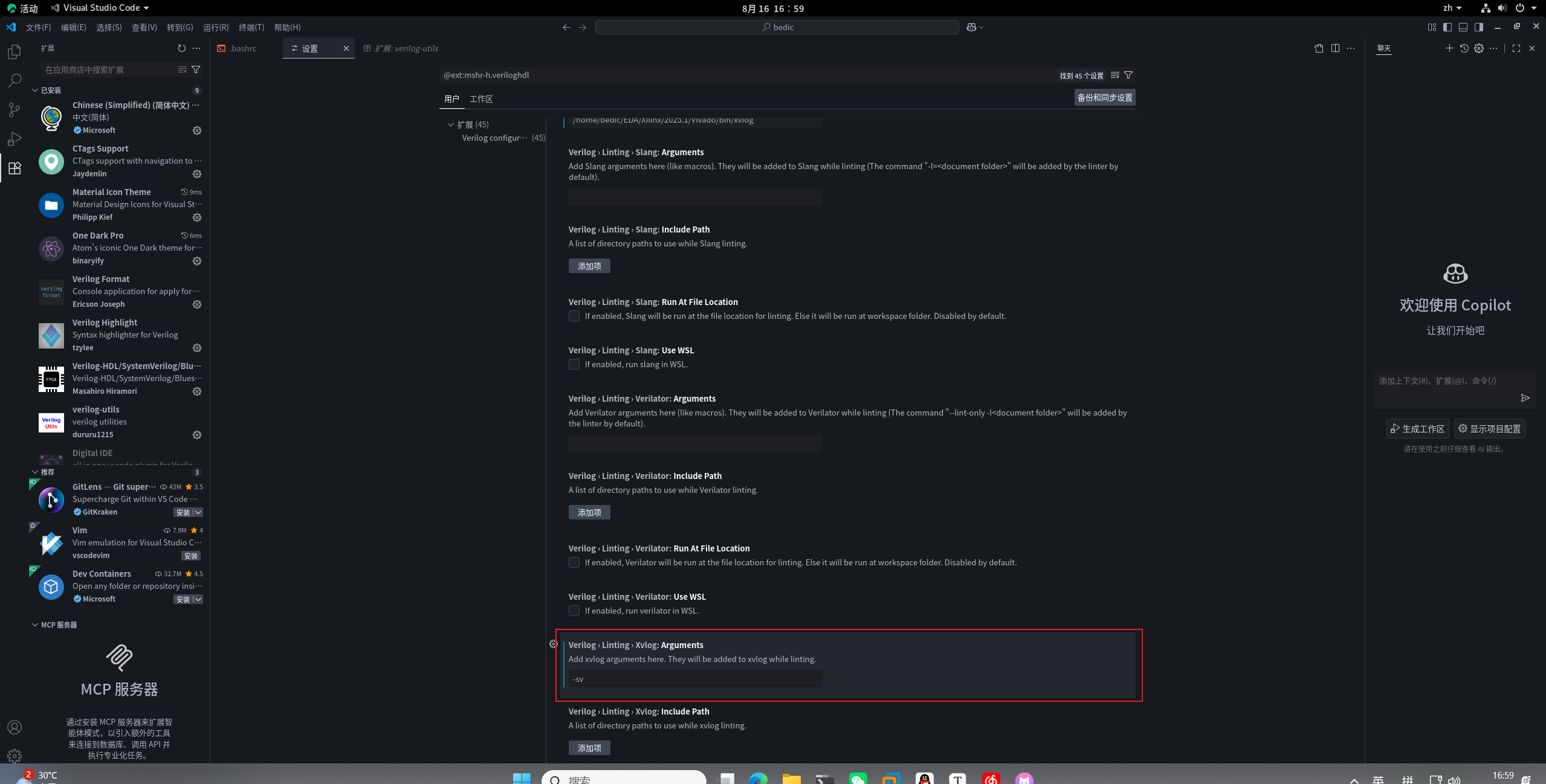Viewport: 1546px width, 784px height.
Task: Enable Verilator Use WSL checkbox
Action: [x=574, y=611]
